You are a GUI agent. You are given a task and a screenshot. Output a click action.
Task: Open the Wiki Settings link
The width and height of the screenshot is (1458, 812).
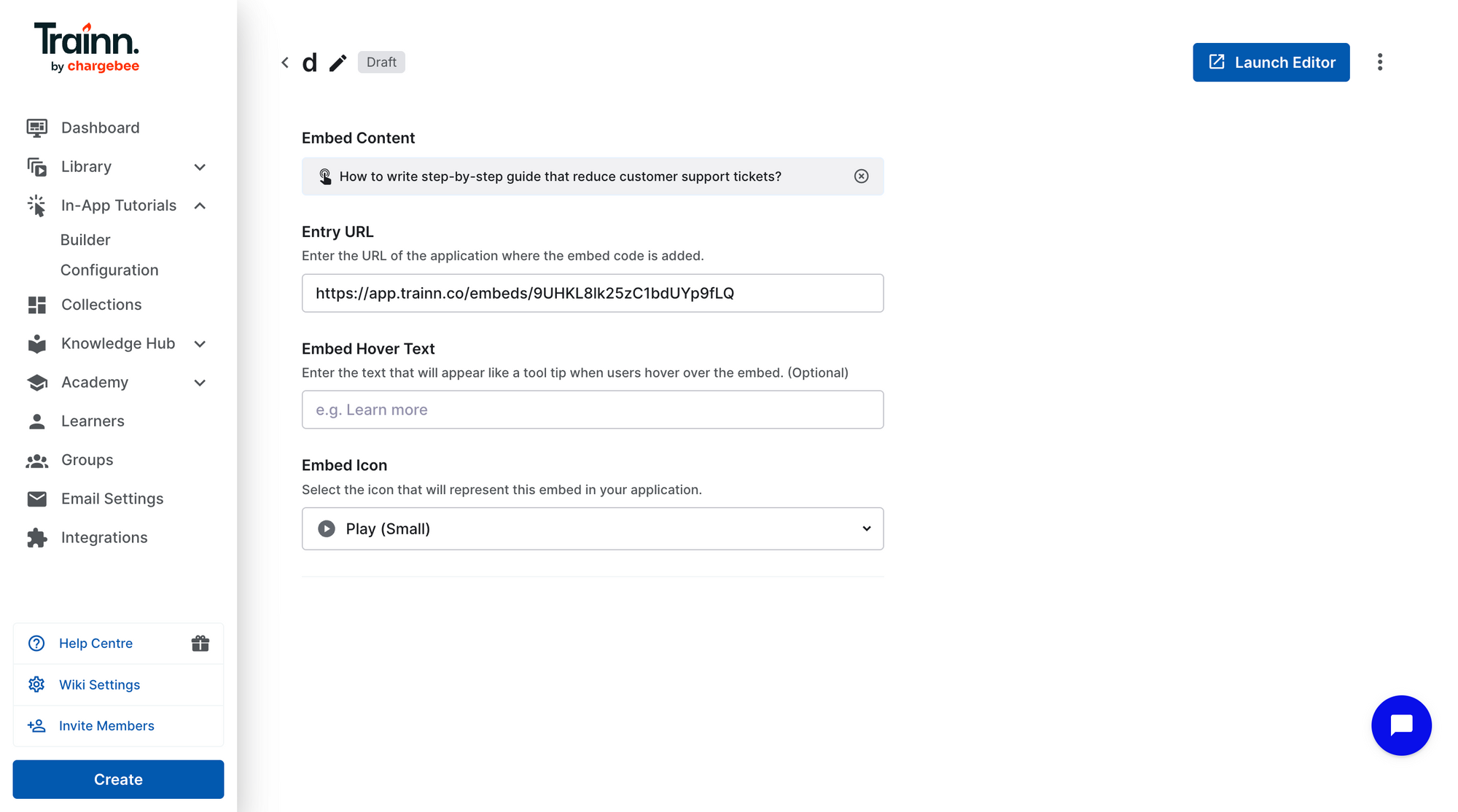(99, 684)
